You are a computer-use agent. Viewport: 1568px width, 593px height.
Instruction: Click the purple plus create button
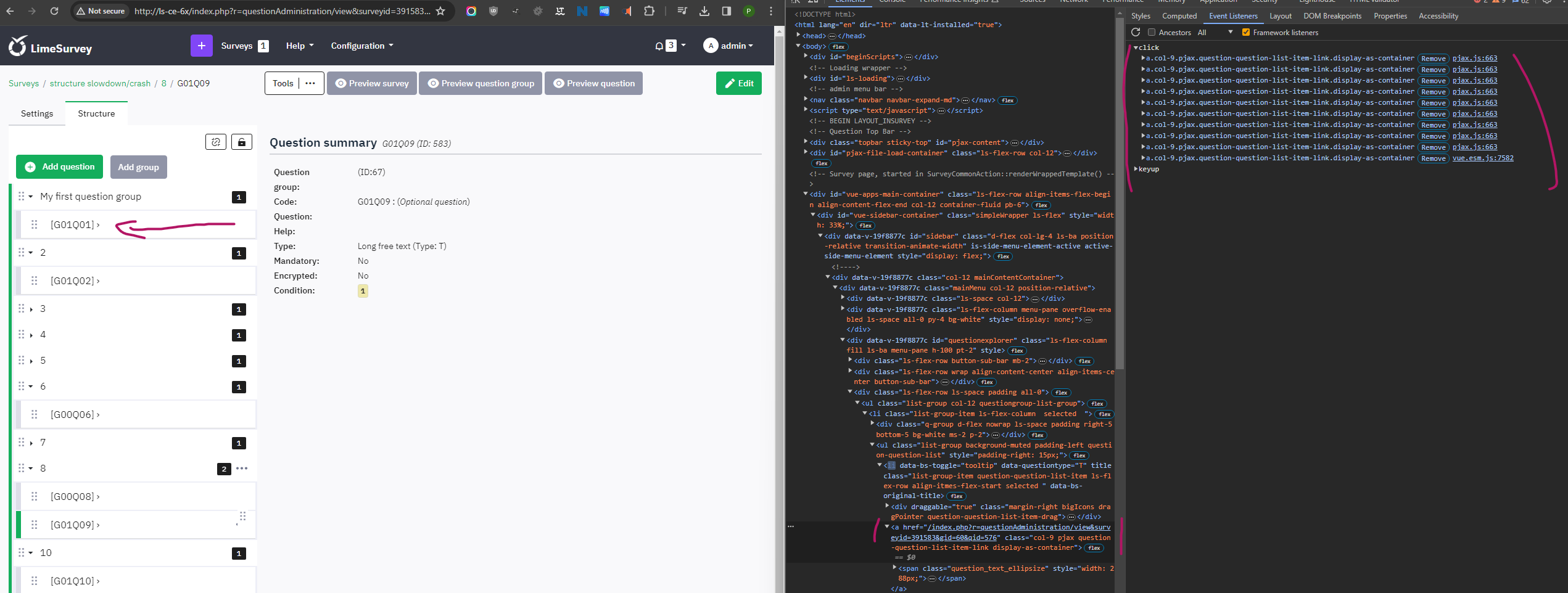point(201,46)
